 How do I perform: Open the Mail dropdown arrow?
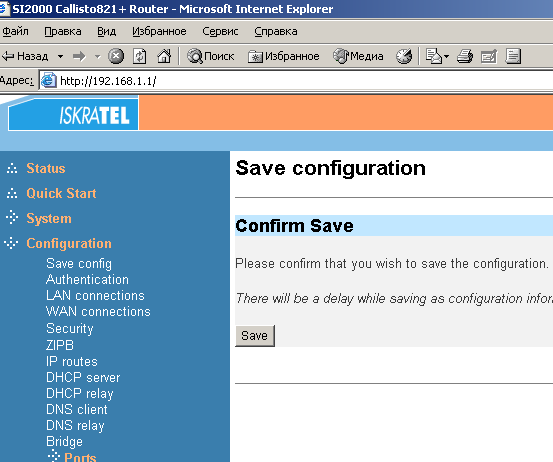446,56
